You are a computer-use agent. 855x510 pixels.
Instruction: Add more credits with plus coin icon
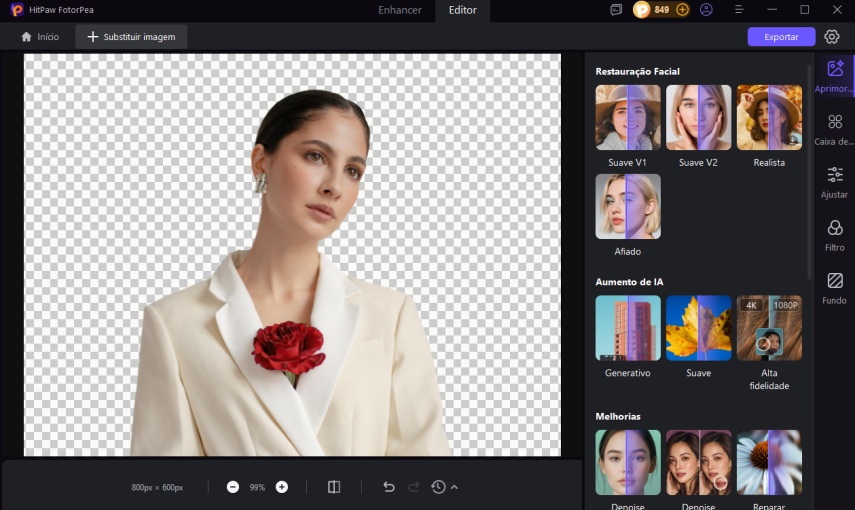(683, 10)
